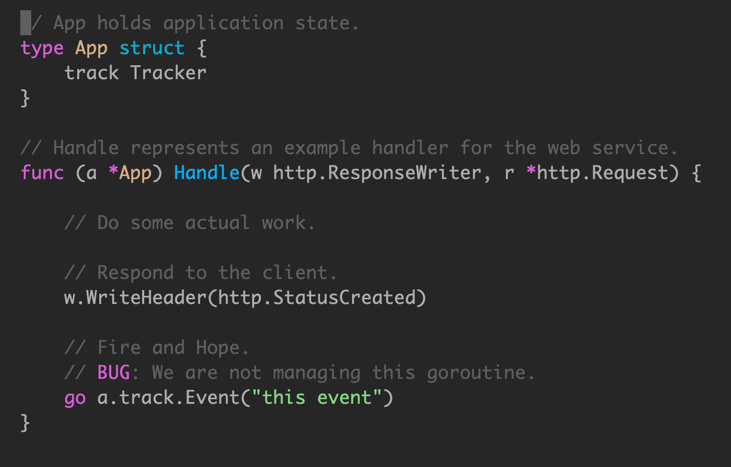
Task: Click the 'func' keyword
Action: click(x=42, y=172)
